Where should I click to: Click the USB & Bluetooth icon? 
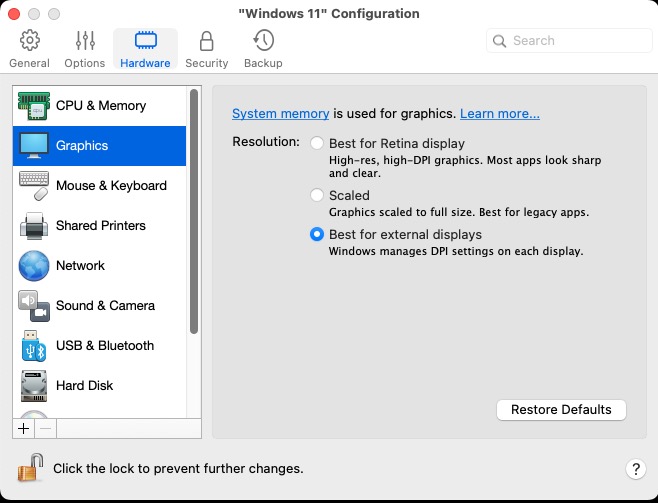tap(34, 346)
